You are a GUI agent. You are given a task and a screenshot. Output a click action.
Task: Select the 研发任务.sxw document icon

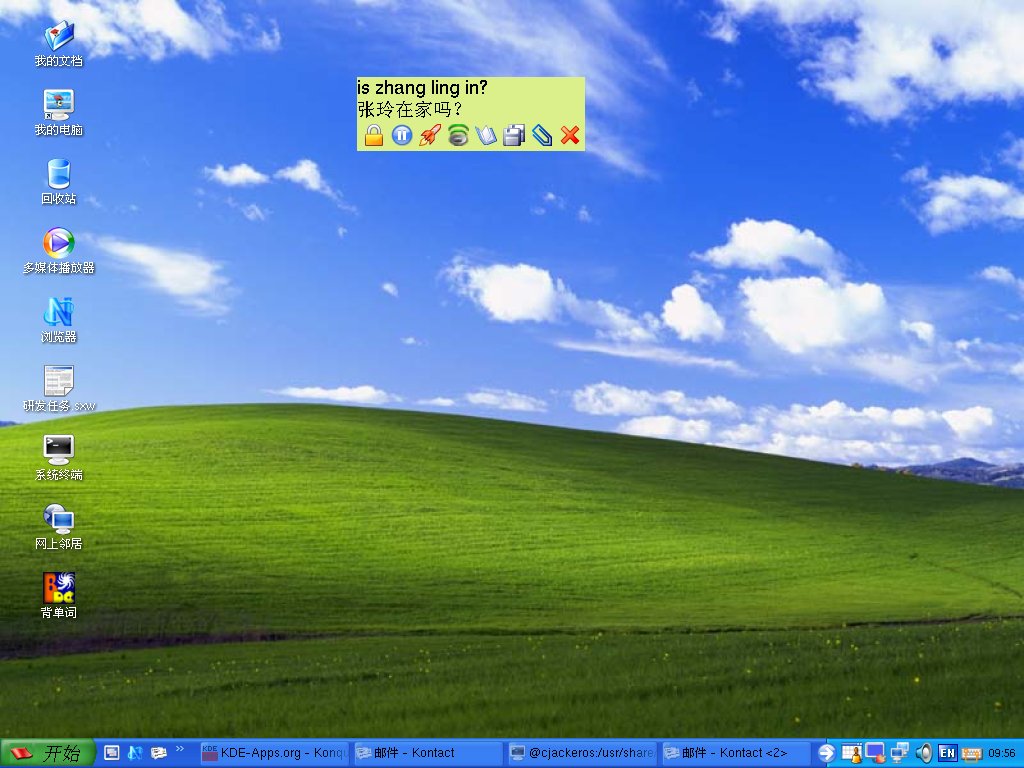(59, 389)
